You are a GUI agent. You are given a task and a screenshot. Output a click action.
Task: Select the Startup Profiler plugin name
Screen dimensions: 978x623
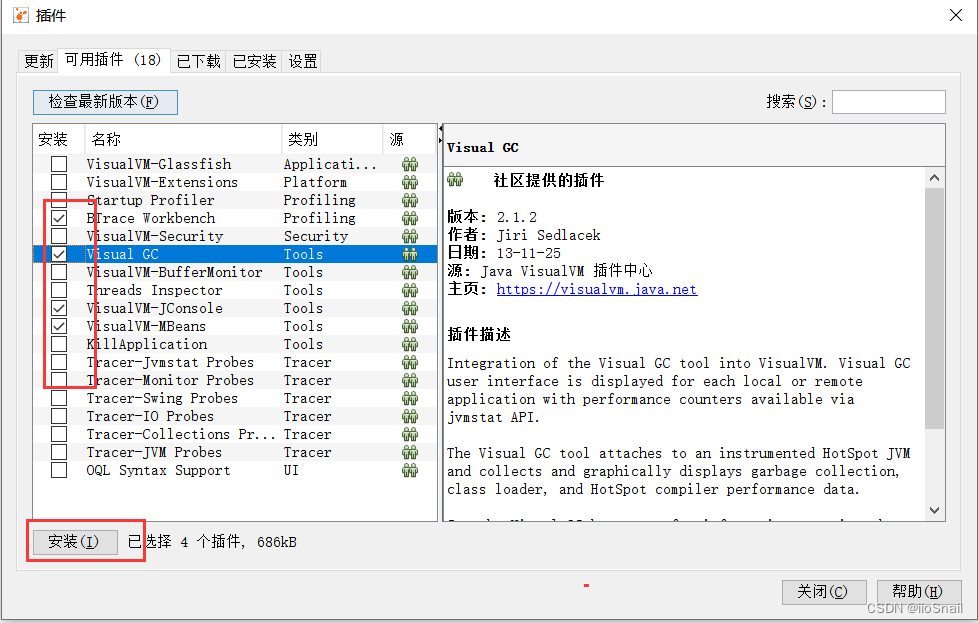pyautogui.click(x=150, y=200)
